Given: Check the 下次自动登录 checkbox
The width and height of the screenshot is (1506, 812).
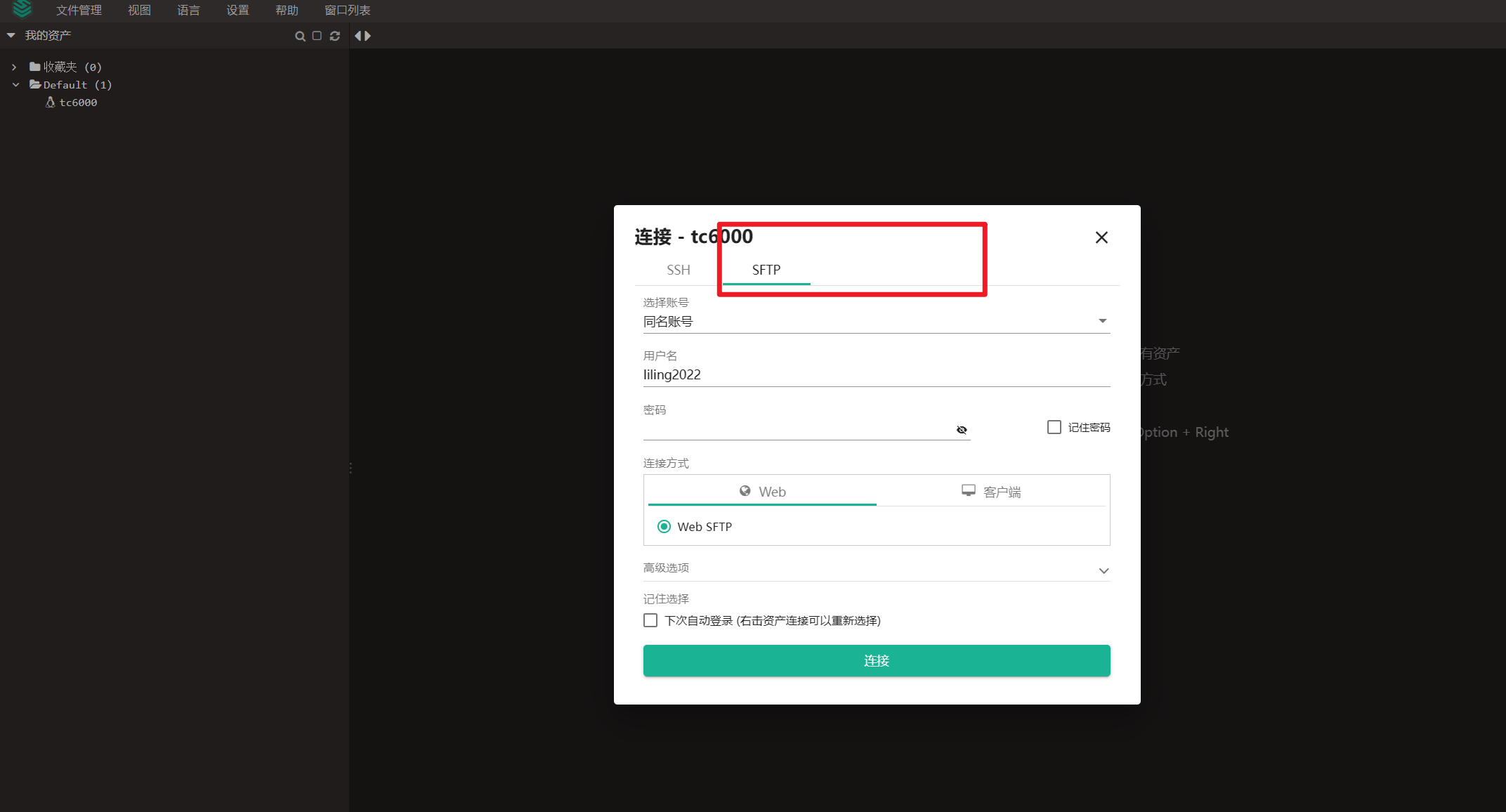Looking at the screenshot, I should pos(650,620).
